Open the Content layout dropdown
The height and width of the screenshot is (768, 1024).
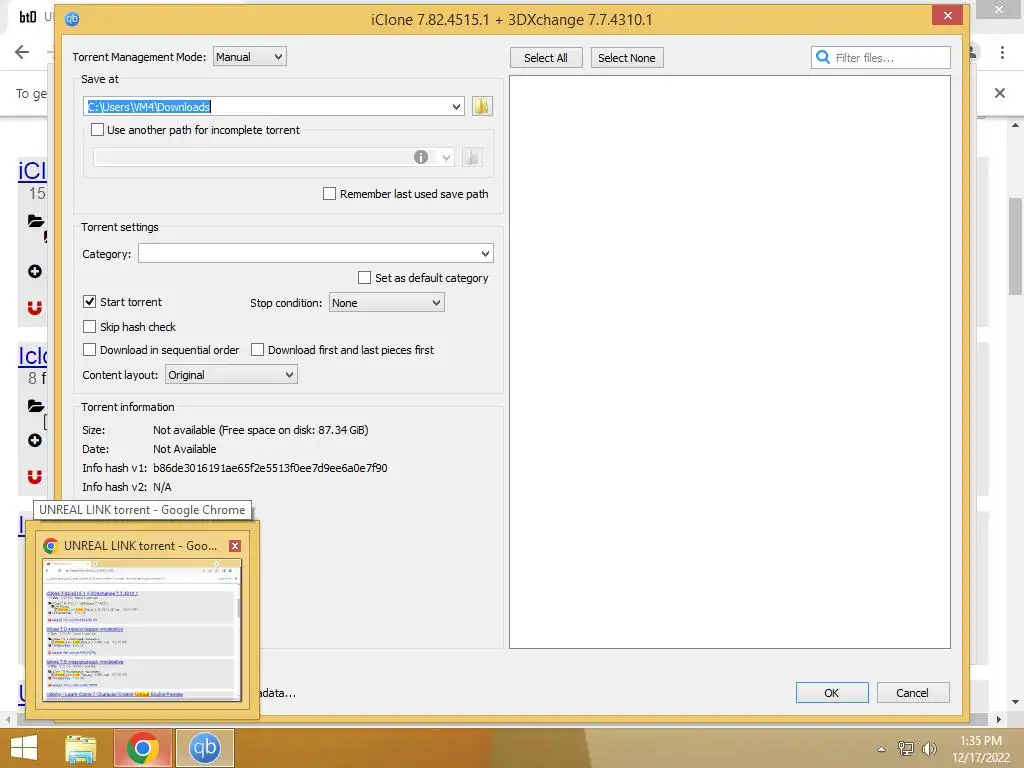(231, 375)
